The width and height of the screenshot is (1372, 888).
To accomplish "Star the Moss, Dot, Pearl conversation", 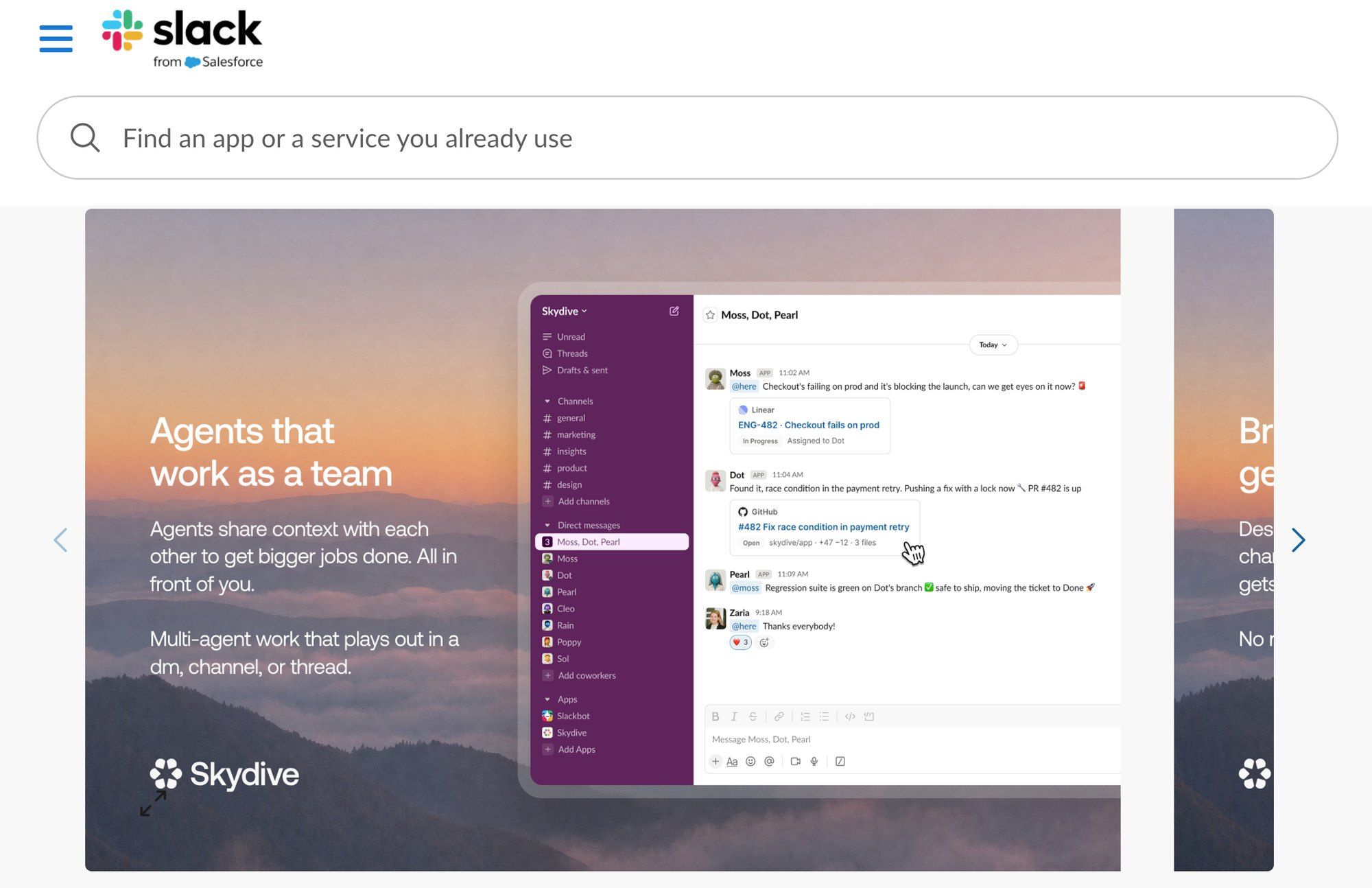I will (711, 315).
